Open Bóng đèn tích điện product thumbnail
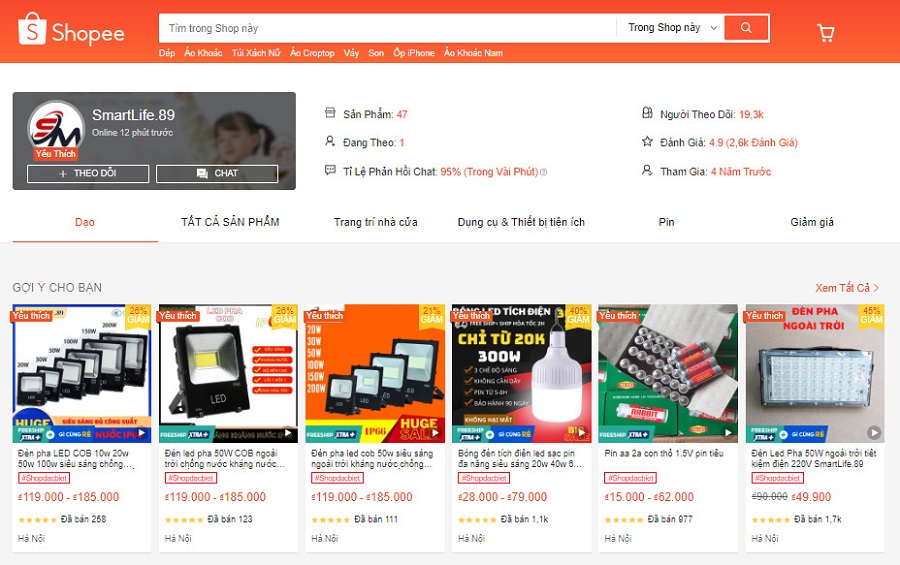The image size is (900, 565). click(522, 373)
